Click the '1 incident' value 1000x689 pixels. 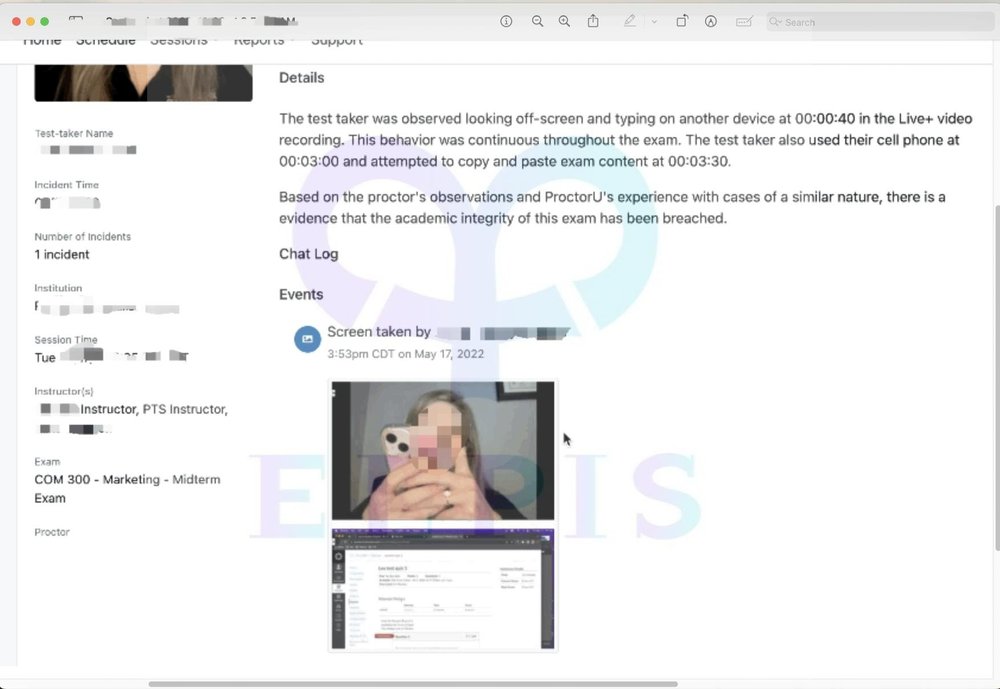[x=62, y=255]
